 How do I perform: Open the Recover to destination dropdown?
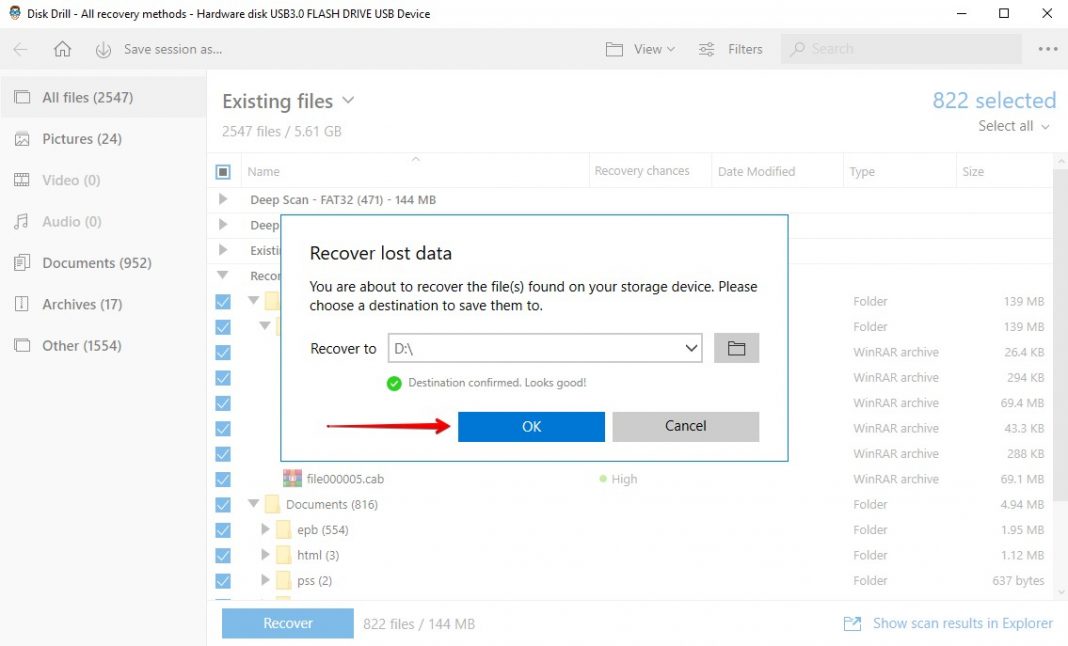coord(691,347)
